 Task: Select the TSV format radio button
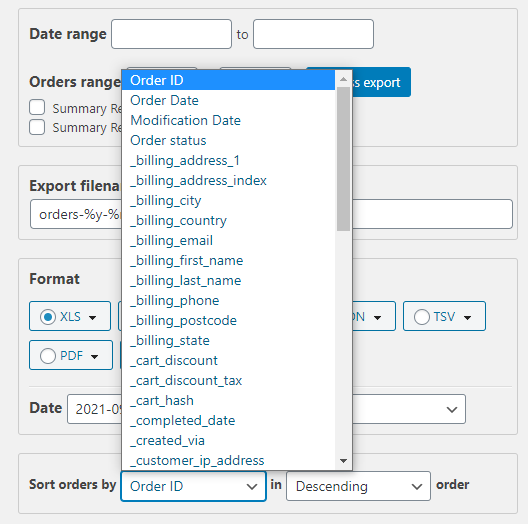(x=422, y=317)
